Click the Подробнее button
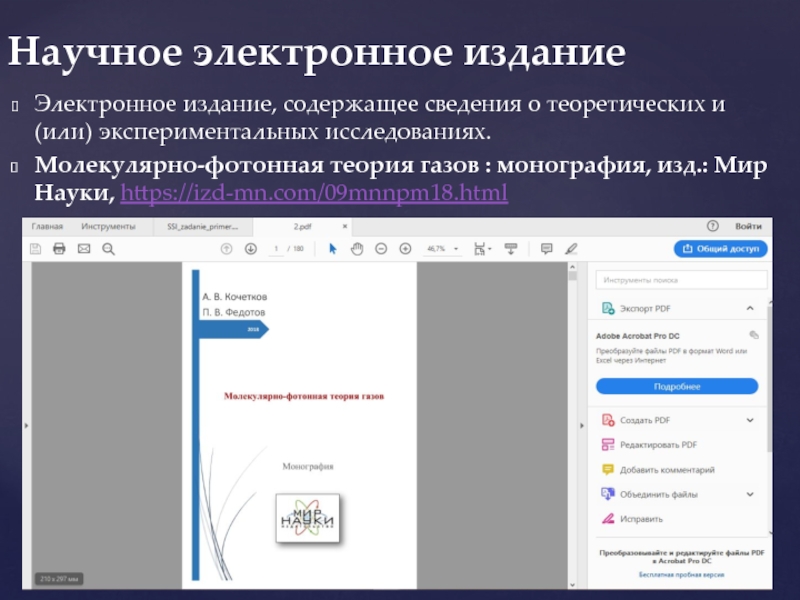Image resolution: width=800 pixels, height=600 pixels. 677,386
